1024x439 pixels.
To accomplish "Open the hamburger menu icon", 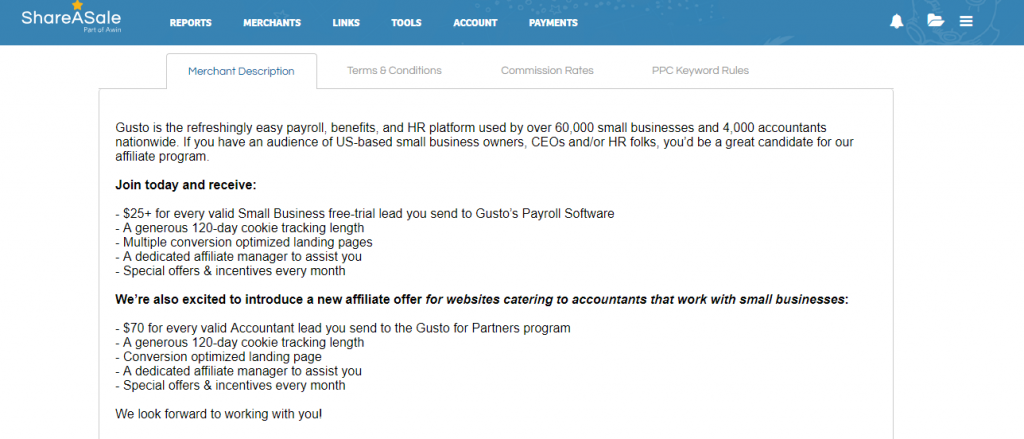I will point(966,22).
